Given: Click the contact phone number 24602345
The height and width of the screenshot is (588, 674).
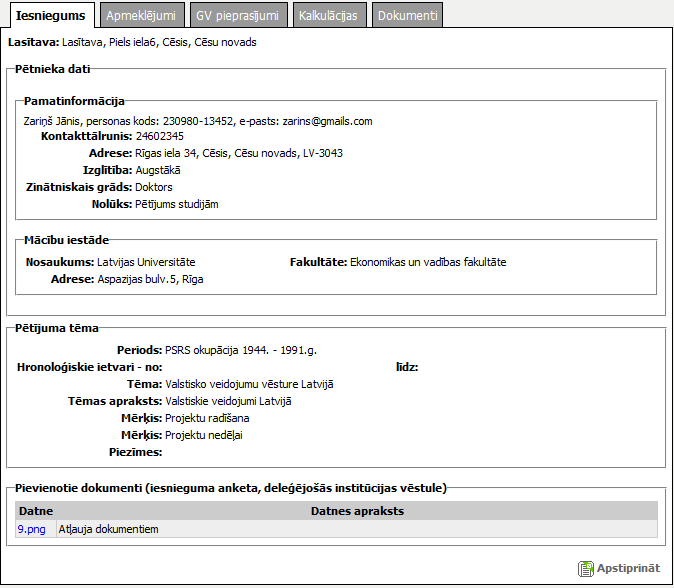Looking at the screenshot, I should click(159, 136).
